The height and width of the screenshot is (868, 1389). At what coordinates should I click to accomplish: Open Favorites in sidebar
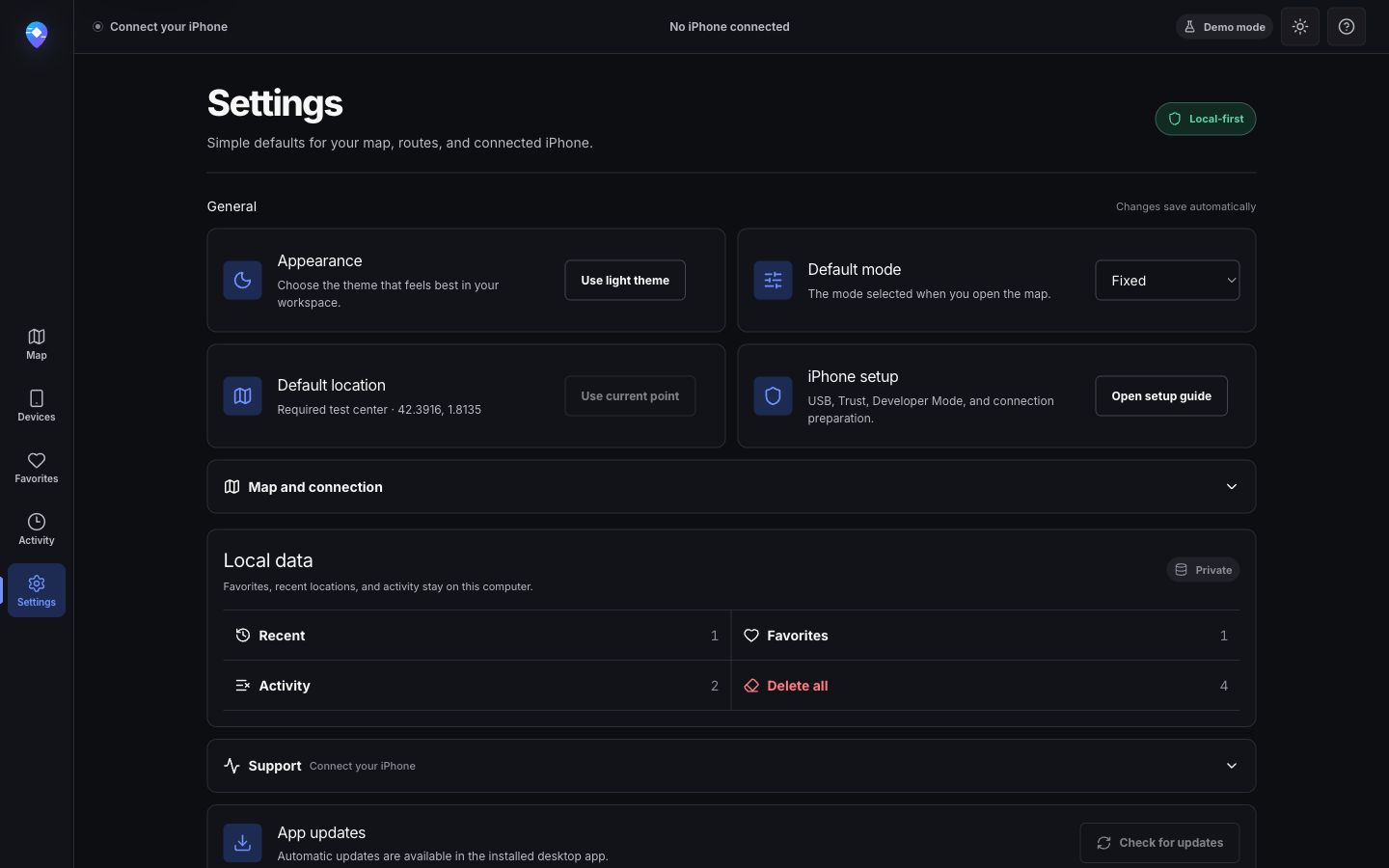pos(37,467)
